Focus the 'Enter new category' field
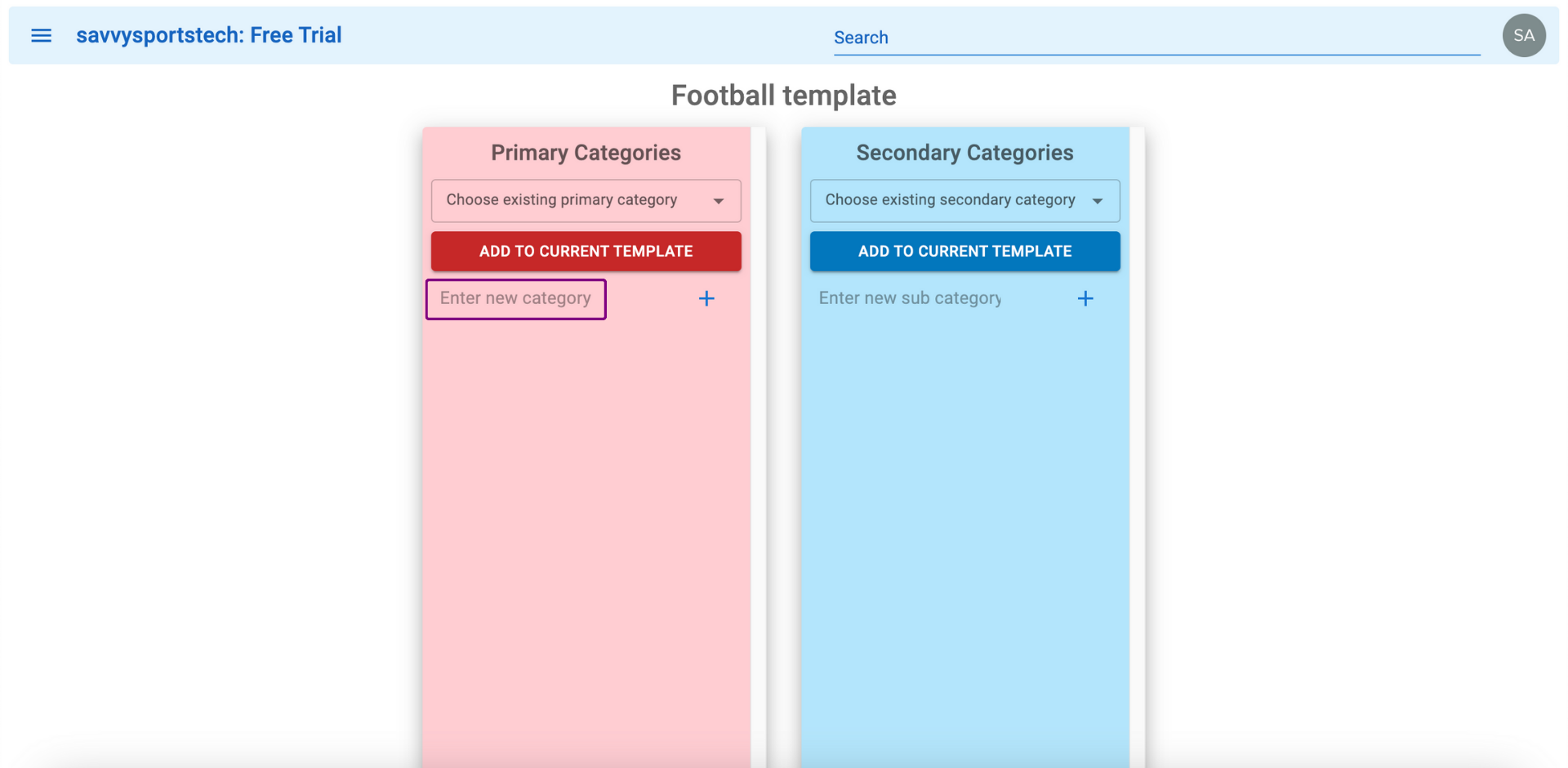This screenshot has width=1568, height=768. tap(516, 299)
